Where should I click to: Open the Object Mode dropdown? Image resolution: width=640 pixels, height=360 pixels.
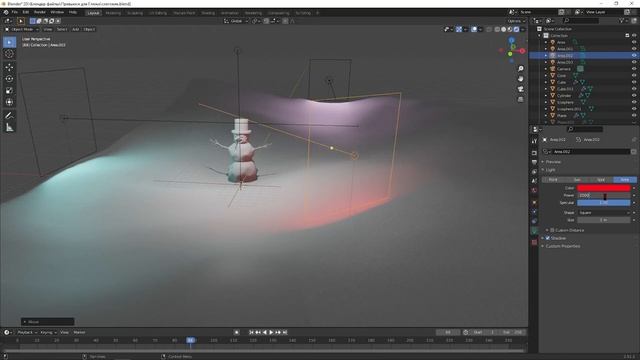click(x=21, y=29)
